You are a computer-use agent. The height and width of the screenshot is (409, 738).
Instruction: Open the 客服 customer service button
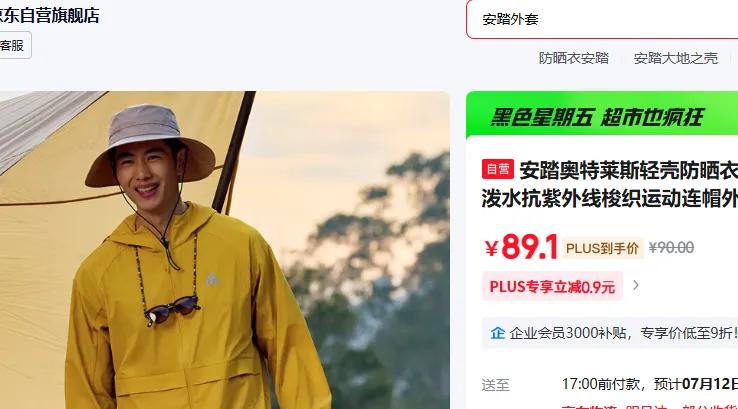coord(12,46)
